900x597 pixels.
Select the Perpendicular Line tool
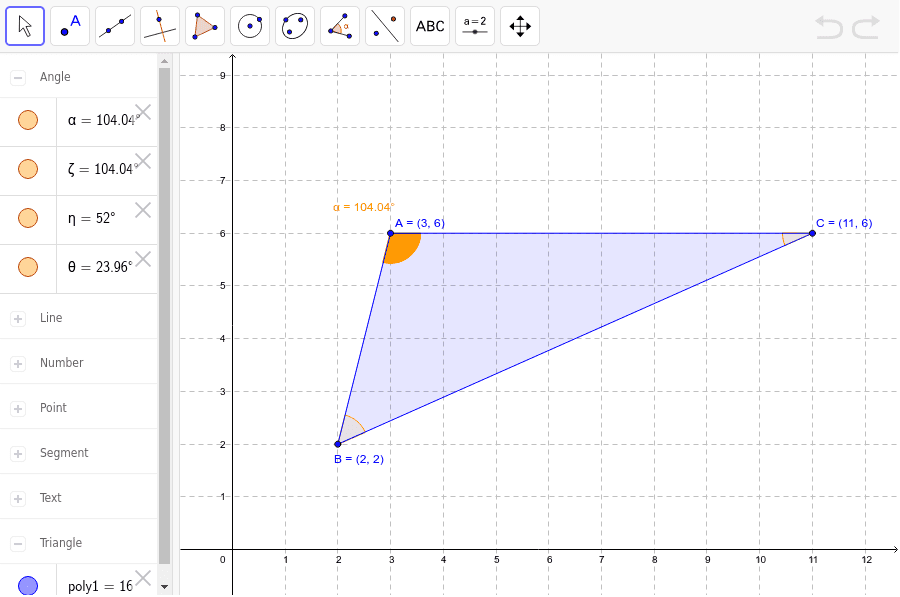click(x=160, y=26)
